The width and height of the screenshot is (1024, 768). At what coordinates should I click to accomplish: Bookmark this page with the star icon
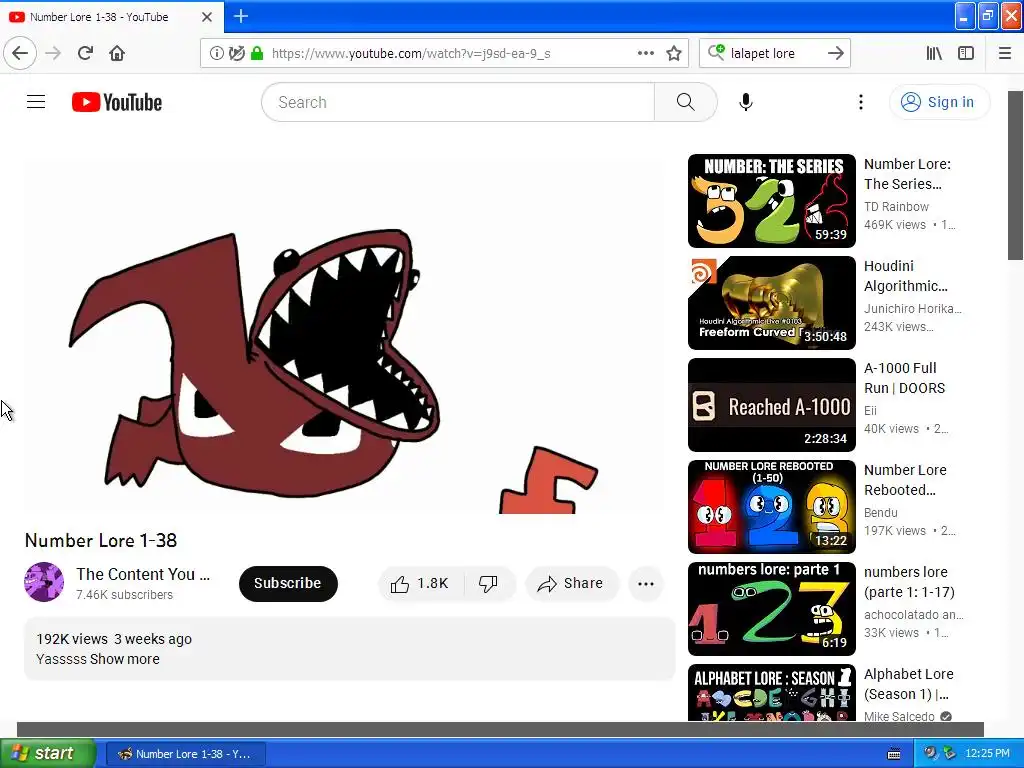(x=674, y=53)
